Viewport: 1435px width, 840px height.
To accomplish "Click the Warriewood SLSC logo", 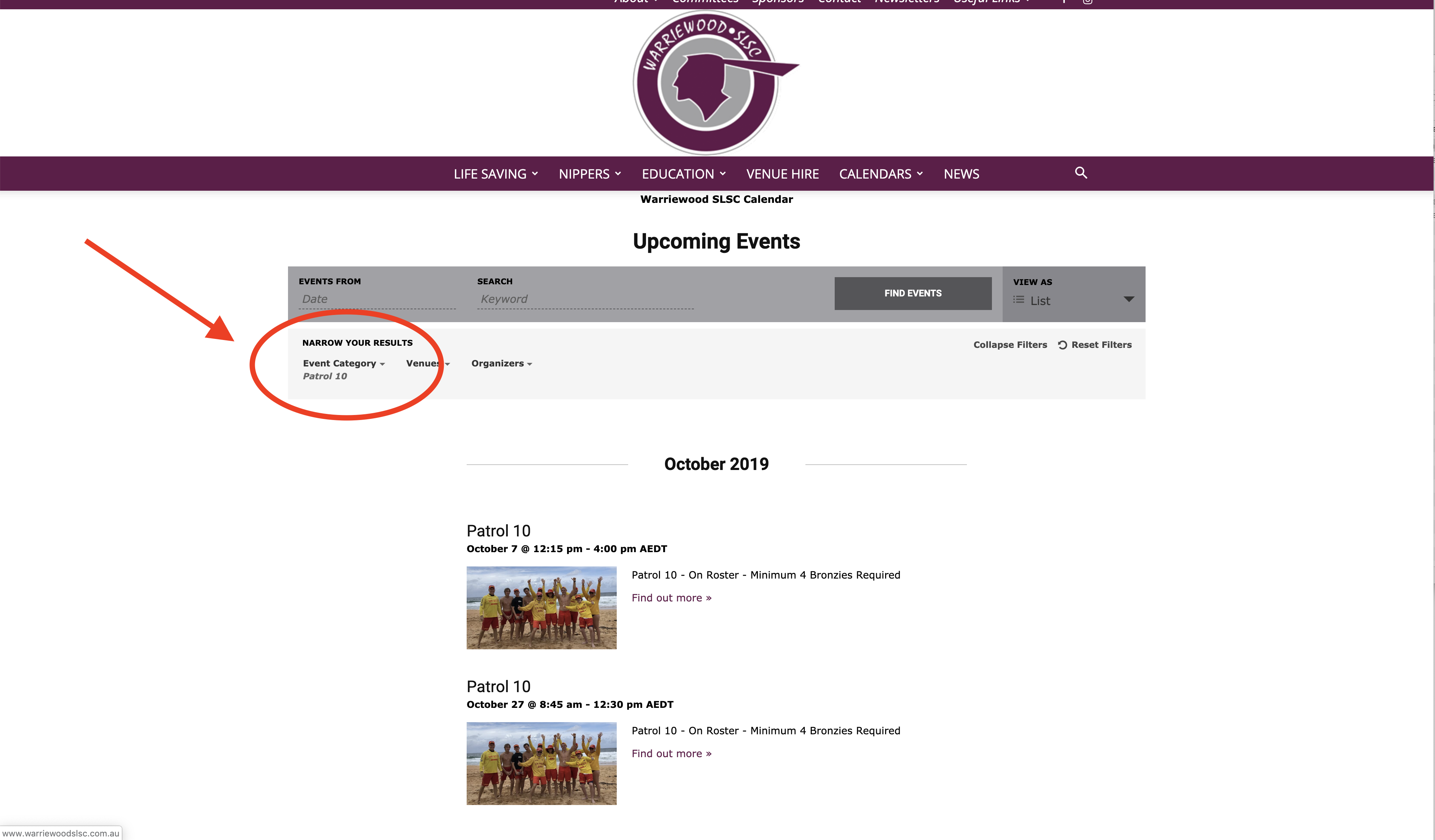I will (716, 83).
